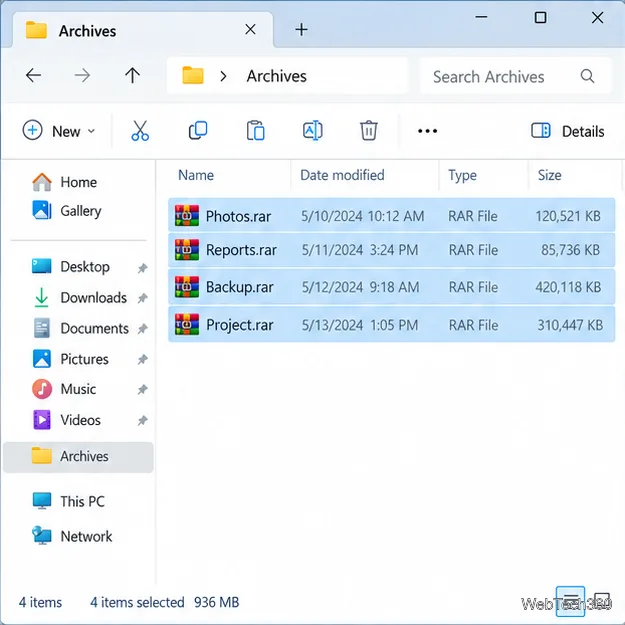Click the Rename icon in toolbar
The image size is (625, 625).
pos(313,131)
